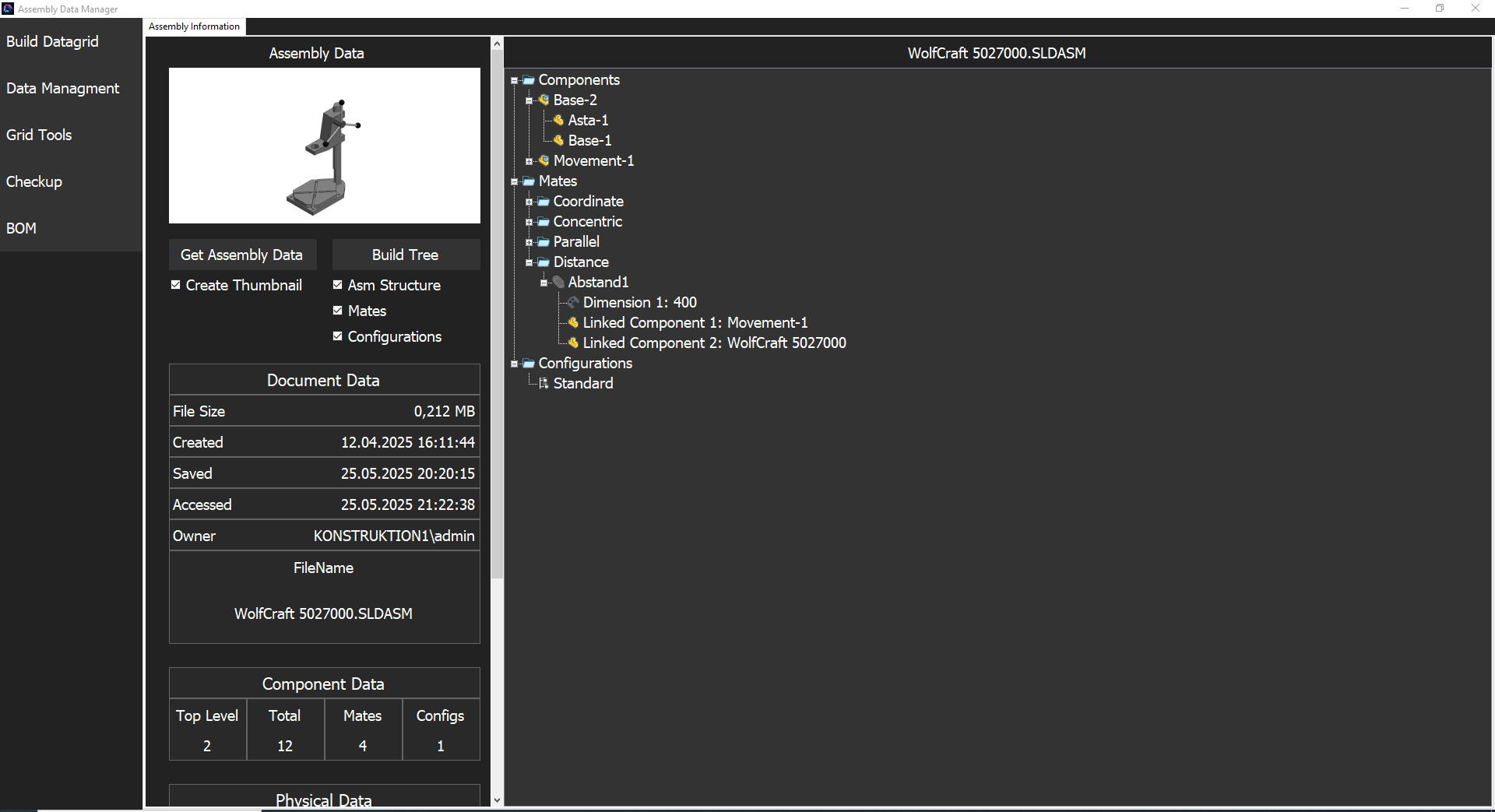
Task: Click the FileName value in Document Data
Action: tap(323, 613)
